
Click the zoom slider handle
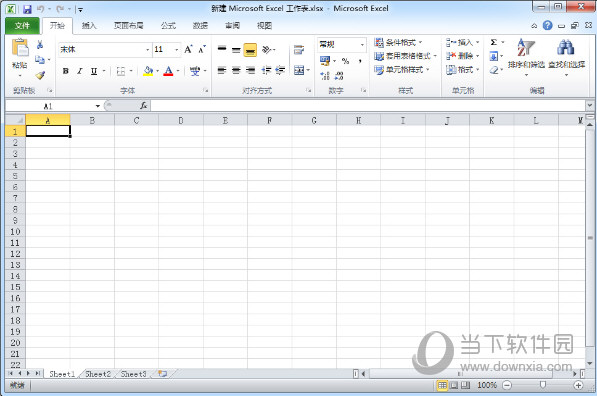click(x=543, y=385)
